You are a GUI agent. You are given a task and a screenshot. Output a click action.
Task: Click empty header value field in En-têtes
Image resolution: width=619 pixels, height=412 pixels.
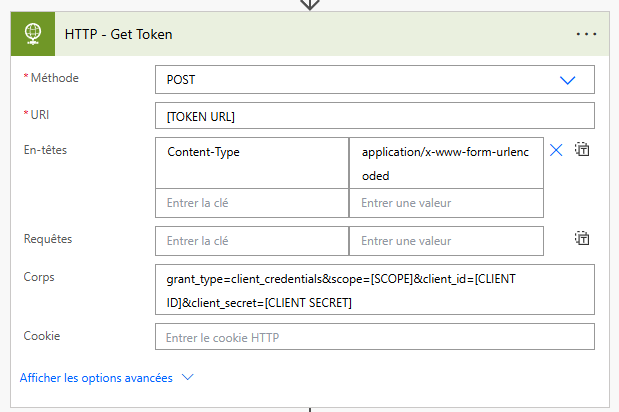tap(446, 203)
